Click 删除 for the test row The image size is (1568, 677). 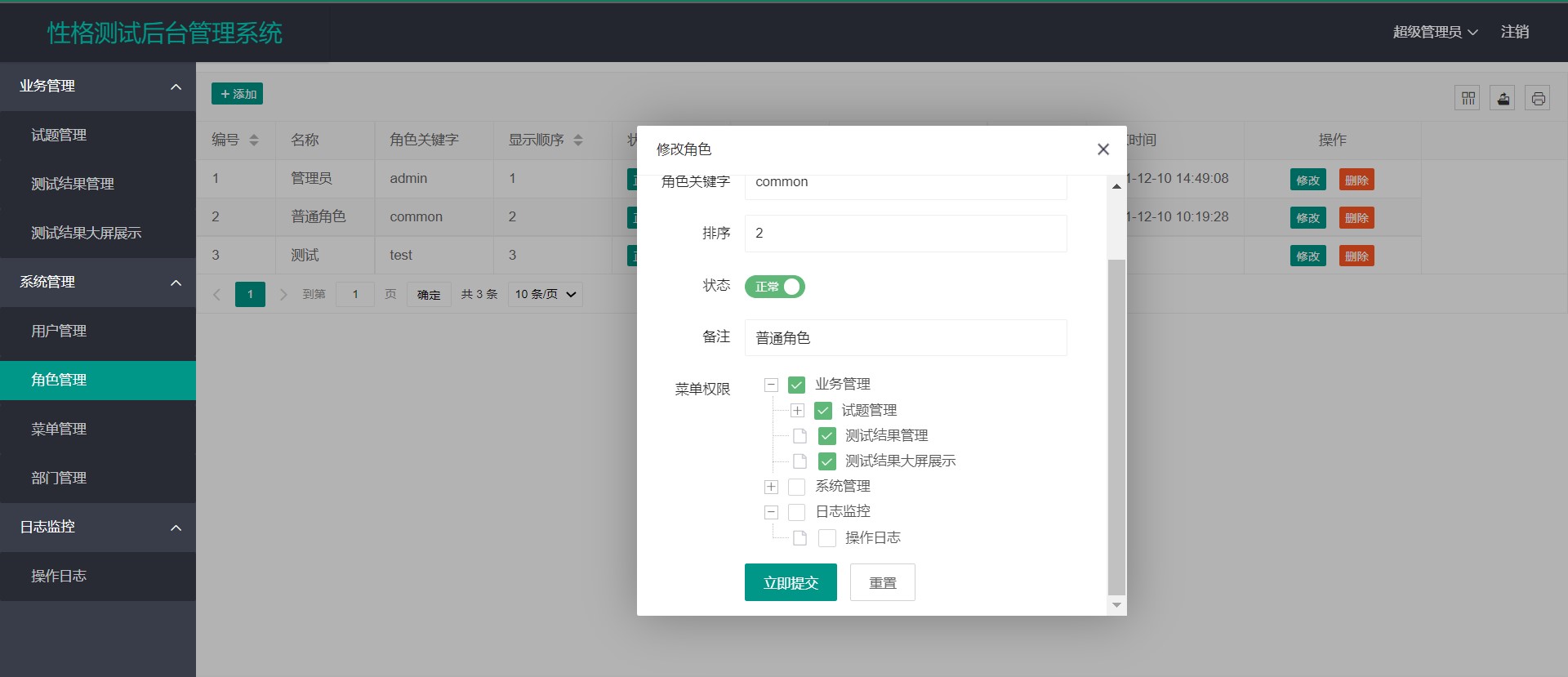coord(1356,256)
